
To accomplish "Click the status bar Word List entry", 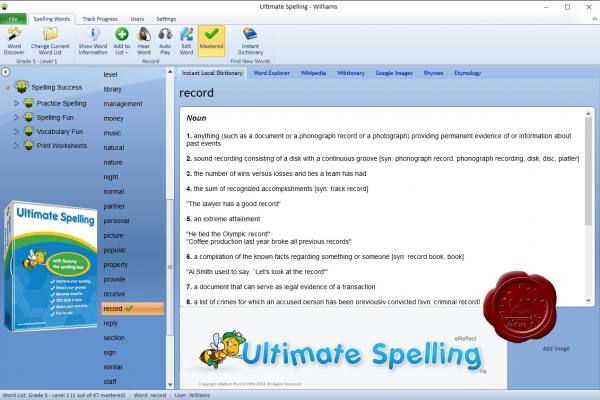I will click(64, 395).
